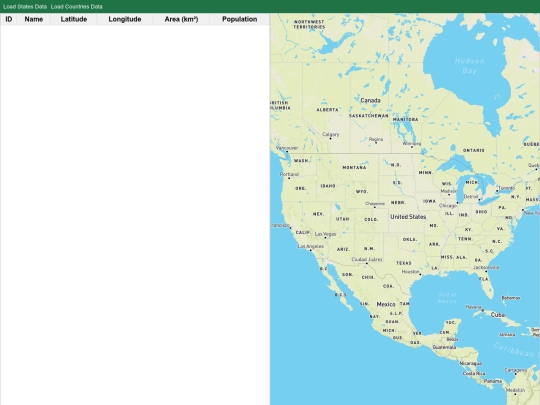Click the ALBERTA province label

point(327,110)
